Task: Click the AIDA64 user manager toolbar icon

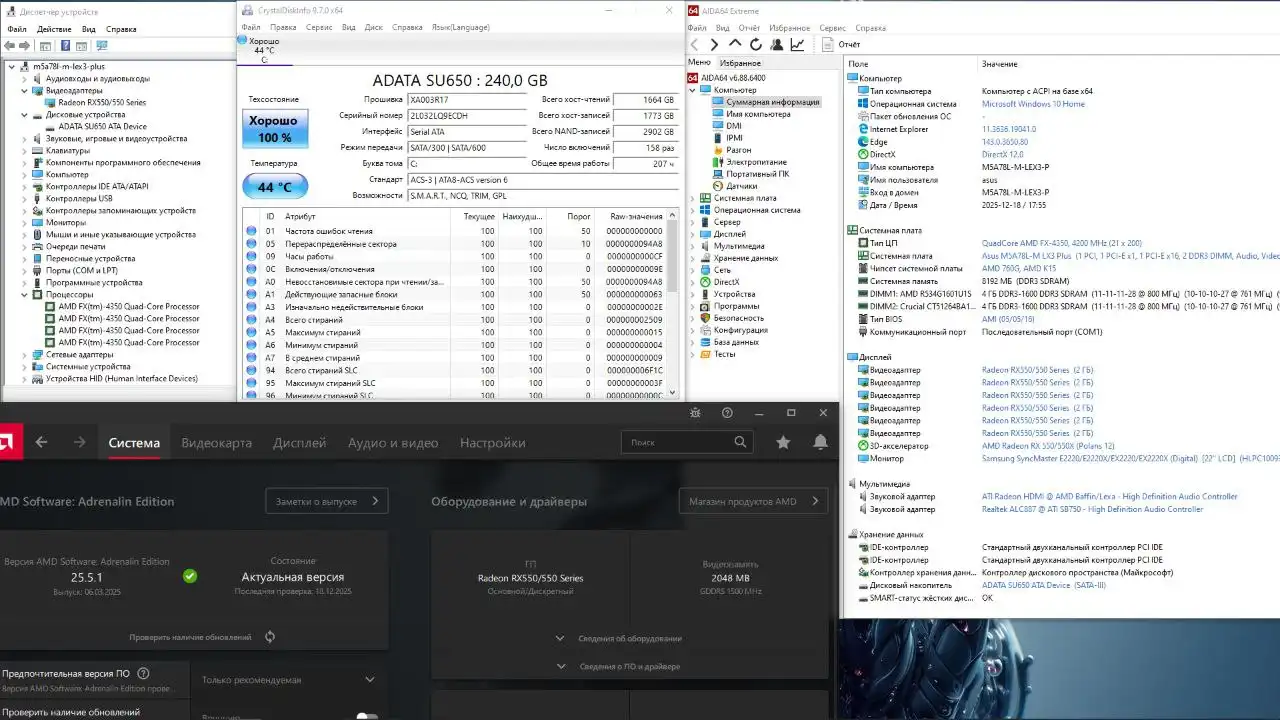Action: tap(777, 44)
